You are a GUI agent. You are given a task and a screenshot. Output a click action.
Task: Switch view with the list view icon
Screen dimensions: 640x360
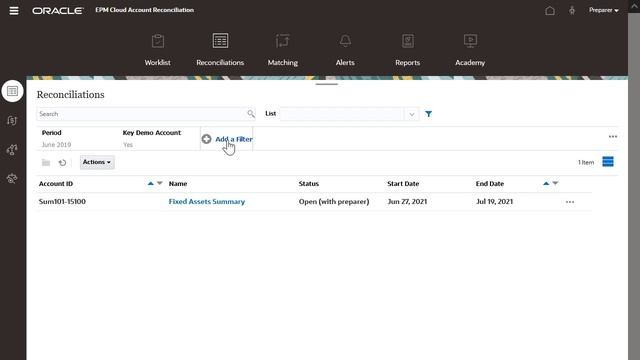[x=608, y=162]
